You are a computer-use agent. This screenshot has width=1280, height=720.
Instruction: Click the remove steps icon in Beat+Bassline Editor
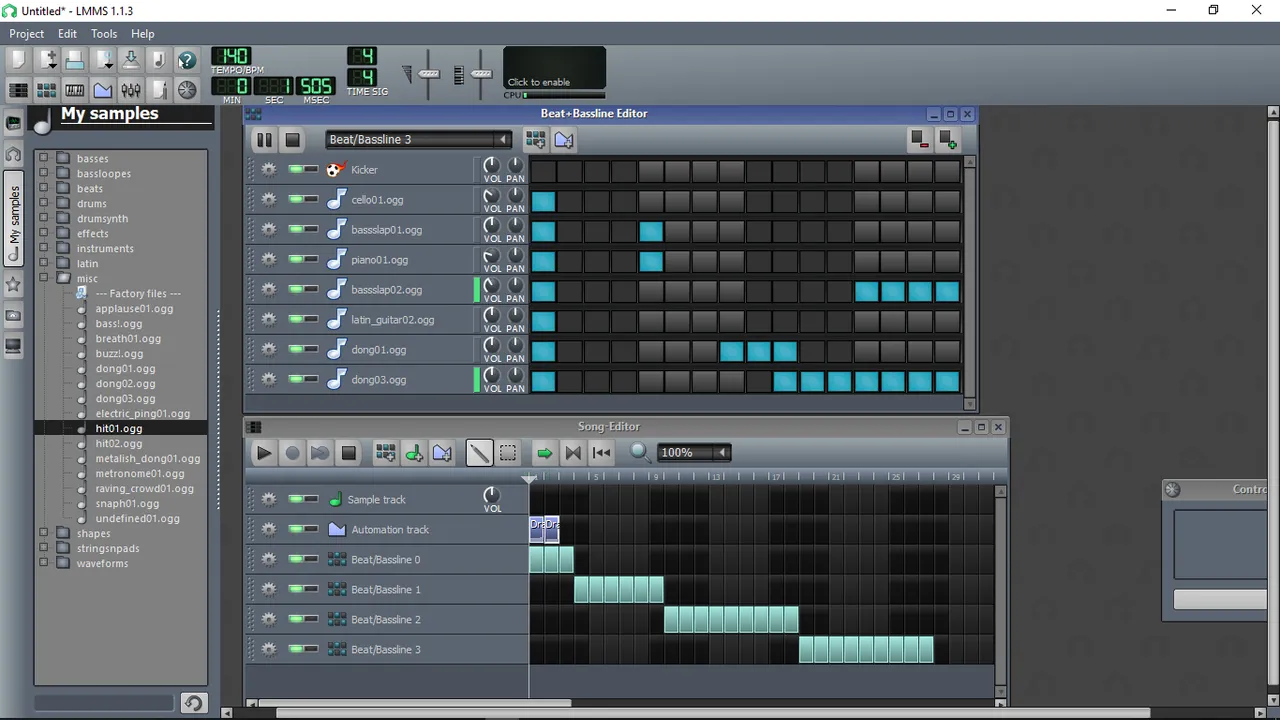click(x=918, y=140)
